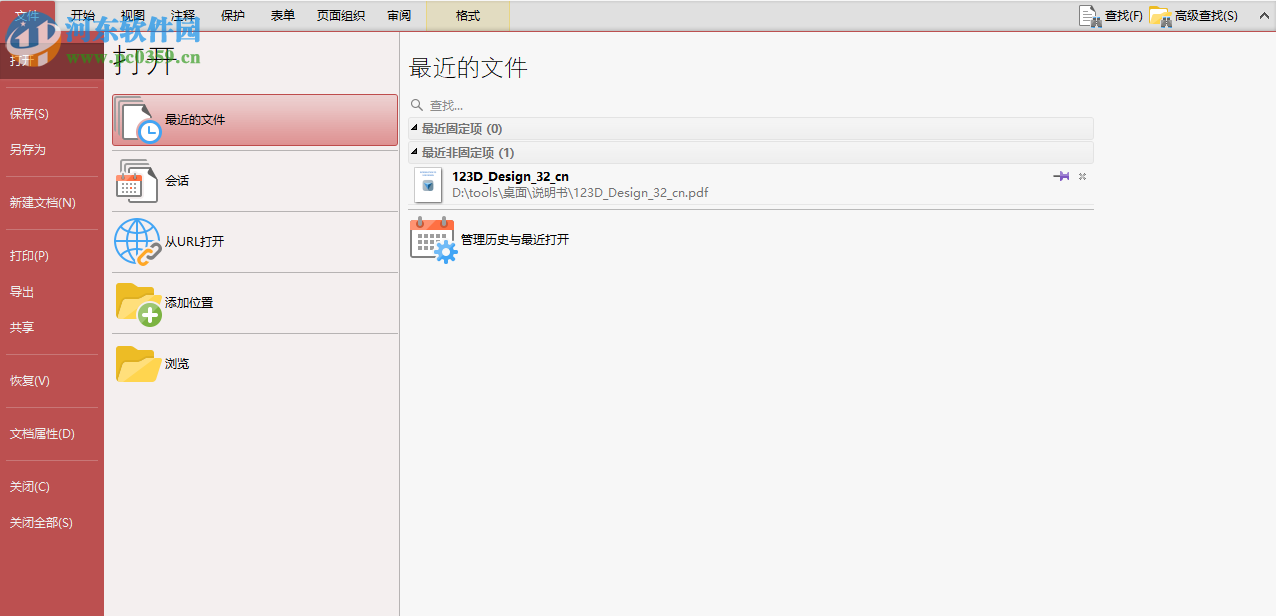Select the 最近的文件 clock-document icon
1276x616 pixels.
point(138,119)
